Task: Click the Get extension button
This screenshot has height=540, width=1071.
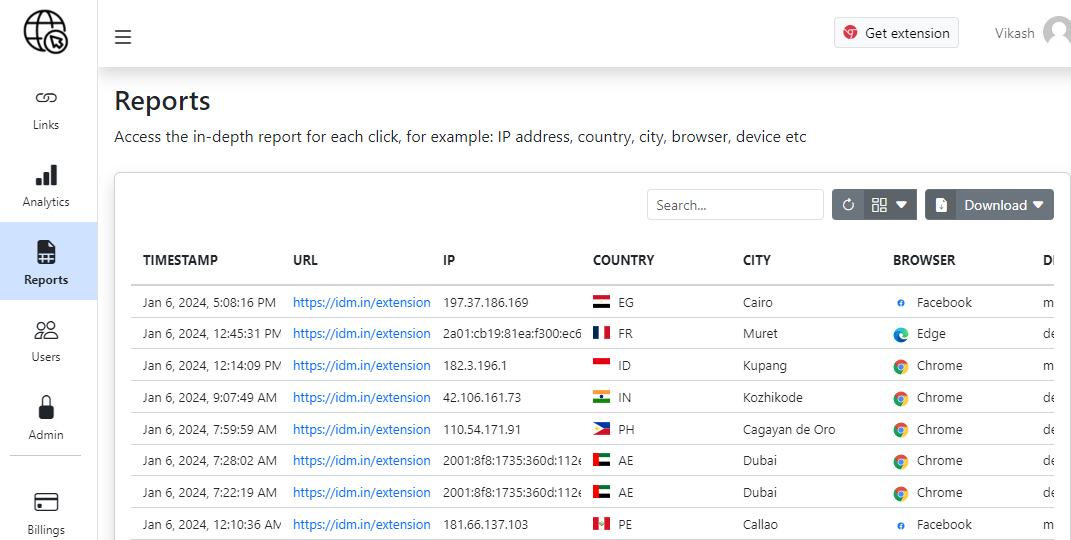Action: 896,33
